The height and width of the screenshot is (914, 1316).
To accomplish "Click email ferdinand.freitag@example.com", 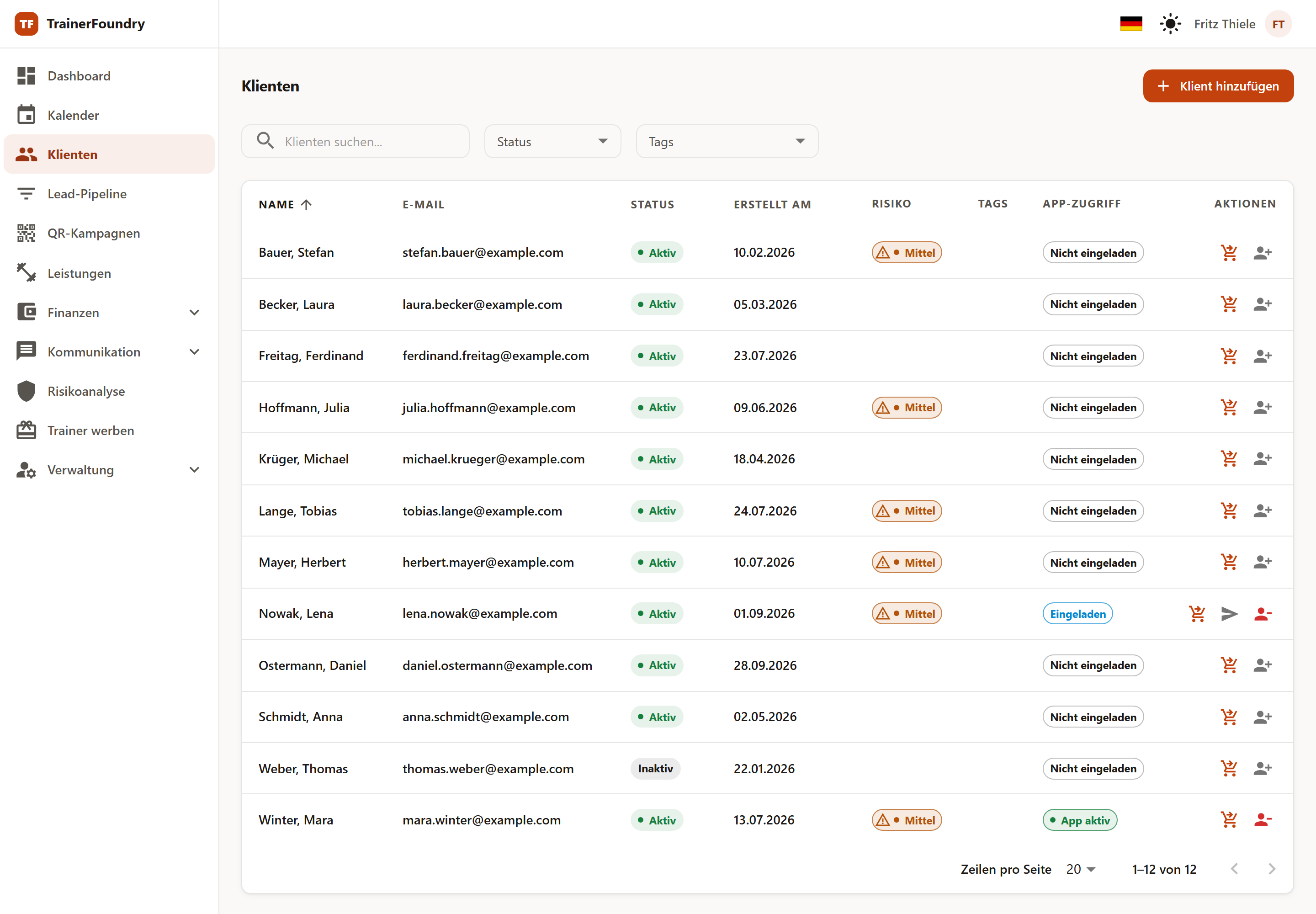I will tap(495, 356).
